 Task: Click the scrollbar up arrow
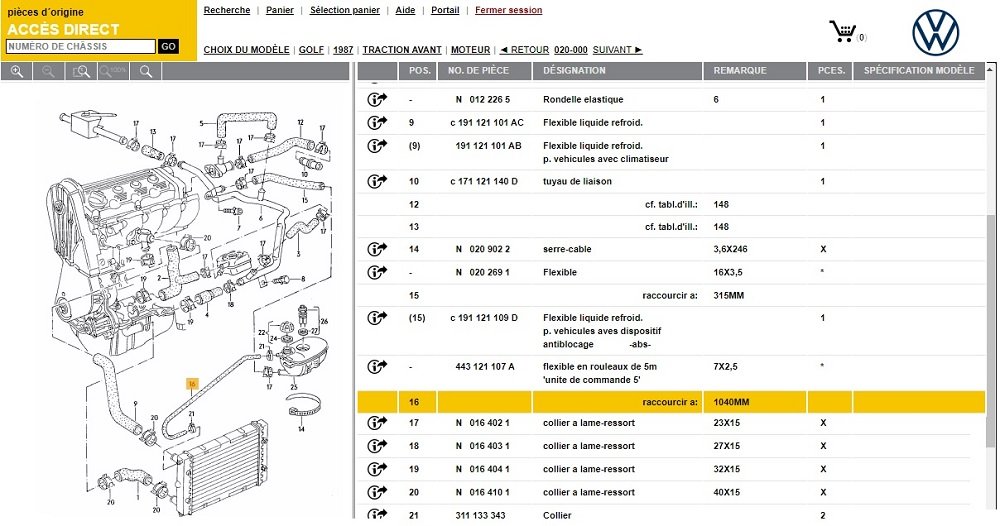pyautogui.click(x=990, y=68)
